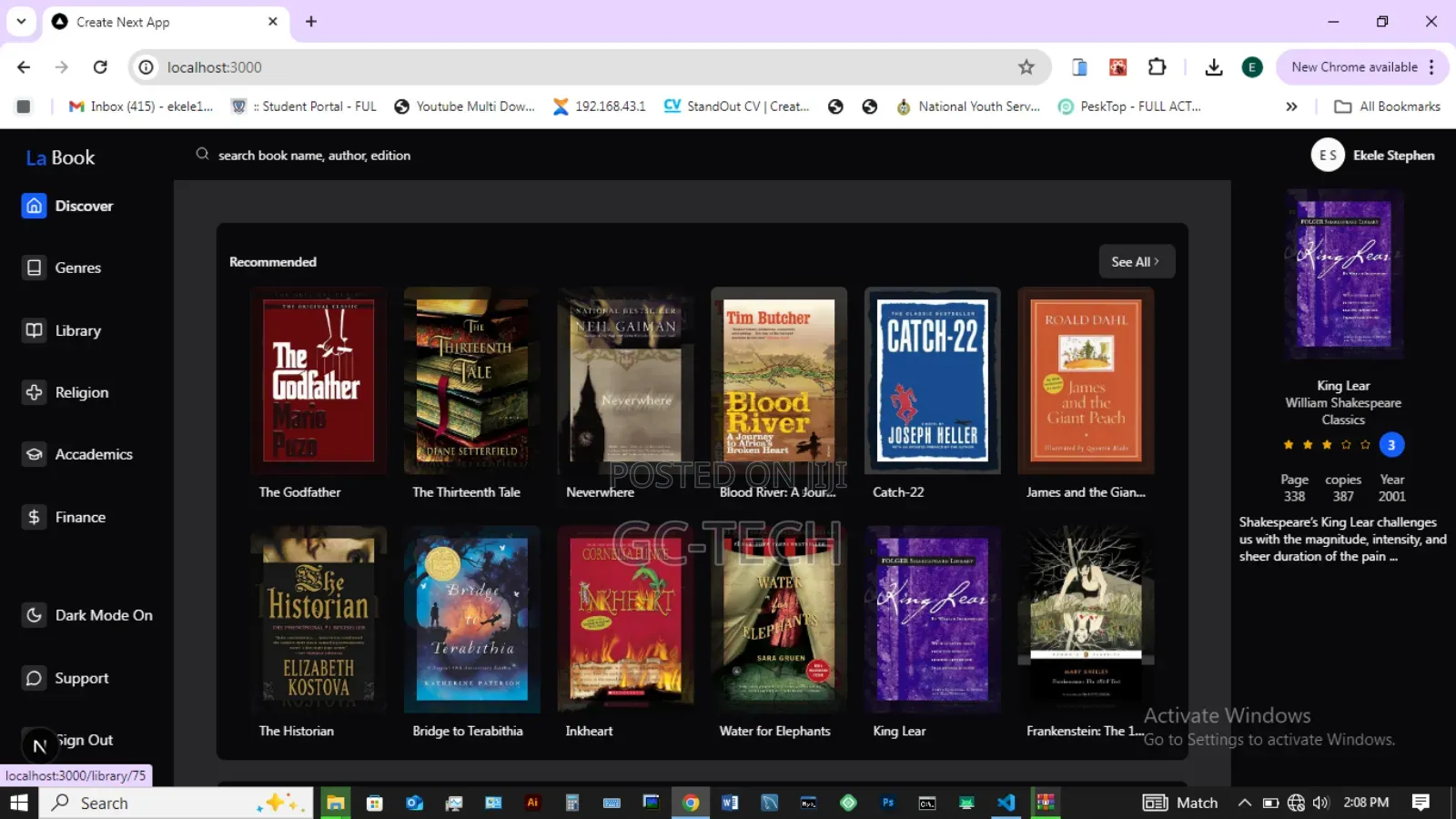The image size is (1456, 819).
Task: Open the Catch-22 book cover
Action: (x=933, y=380)
